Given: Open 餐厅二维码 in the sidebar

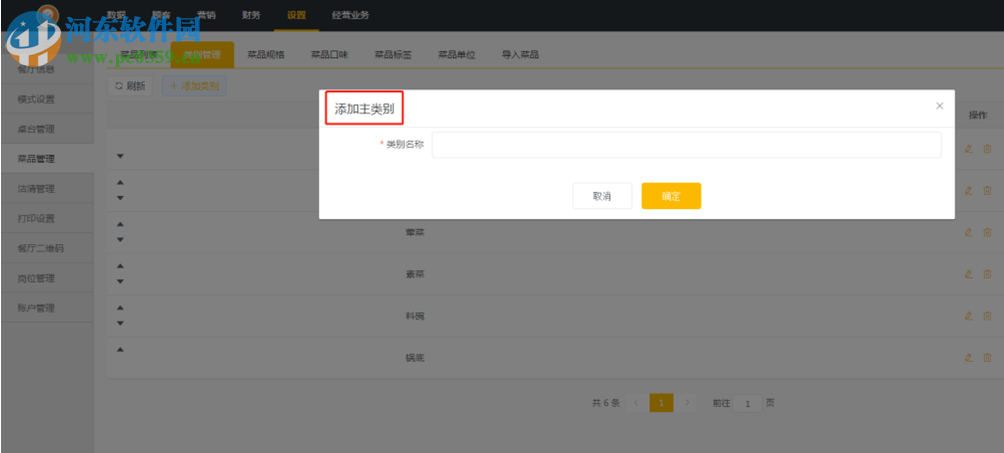Looking at the screenshot, I should coord(47,249).
